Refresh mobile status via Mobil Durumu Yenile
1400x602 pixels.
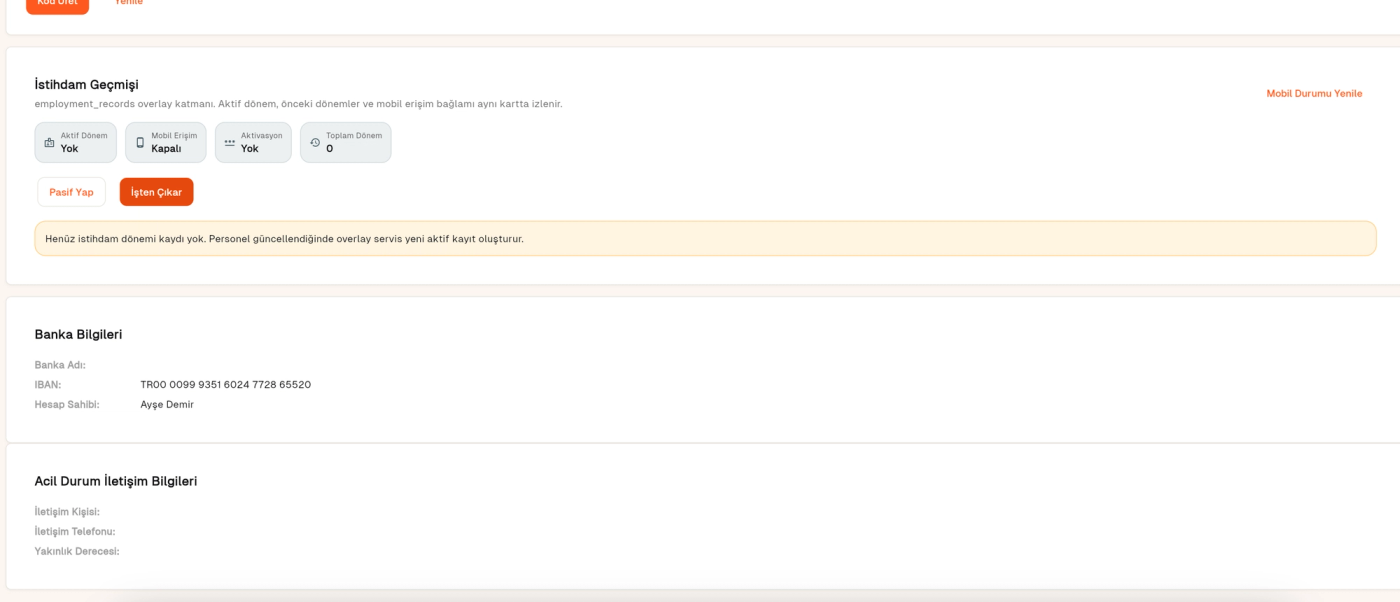pyautogui.click(x=1314, y=93)
